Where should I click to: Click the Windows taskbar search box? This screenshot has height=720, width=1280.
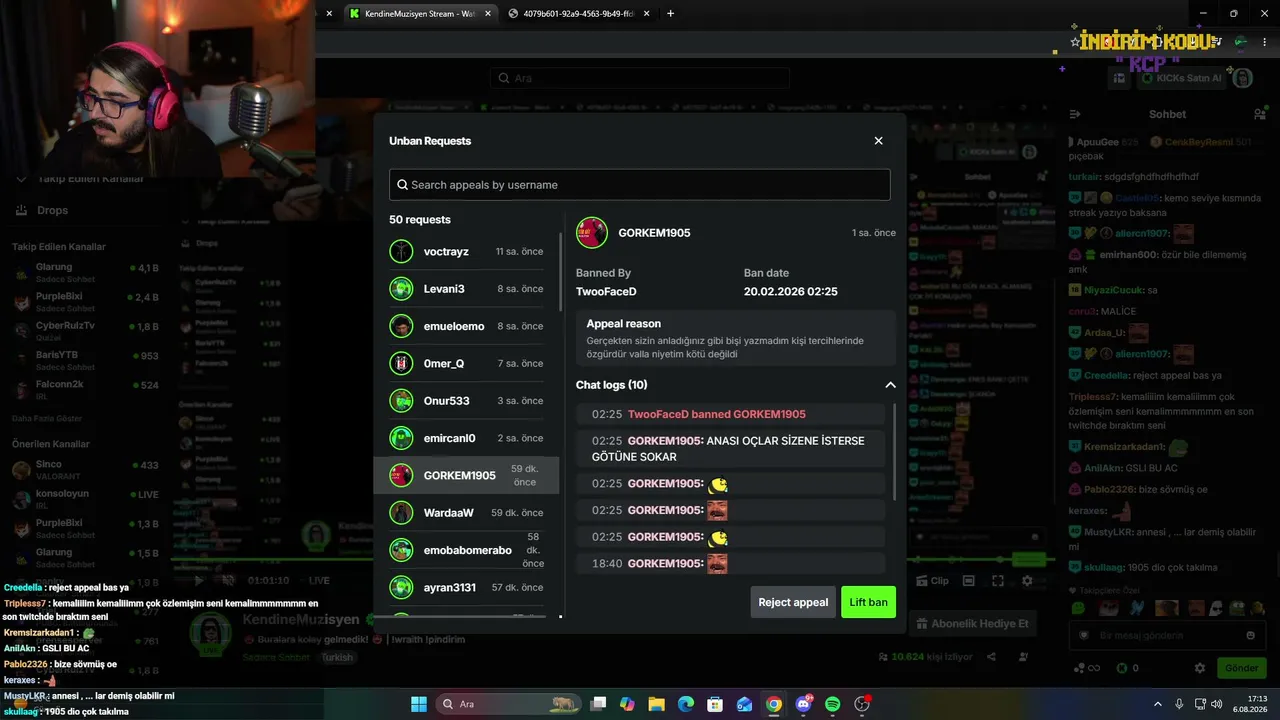pos(509,704)
